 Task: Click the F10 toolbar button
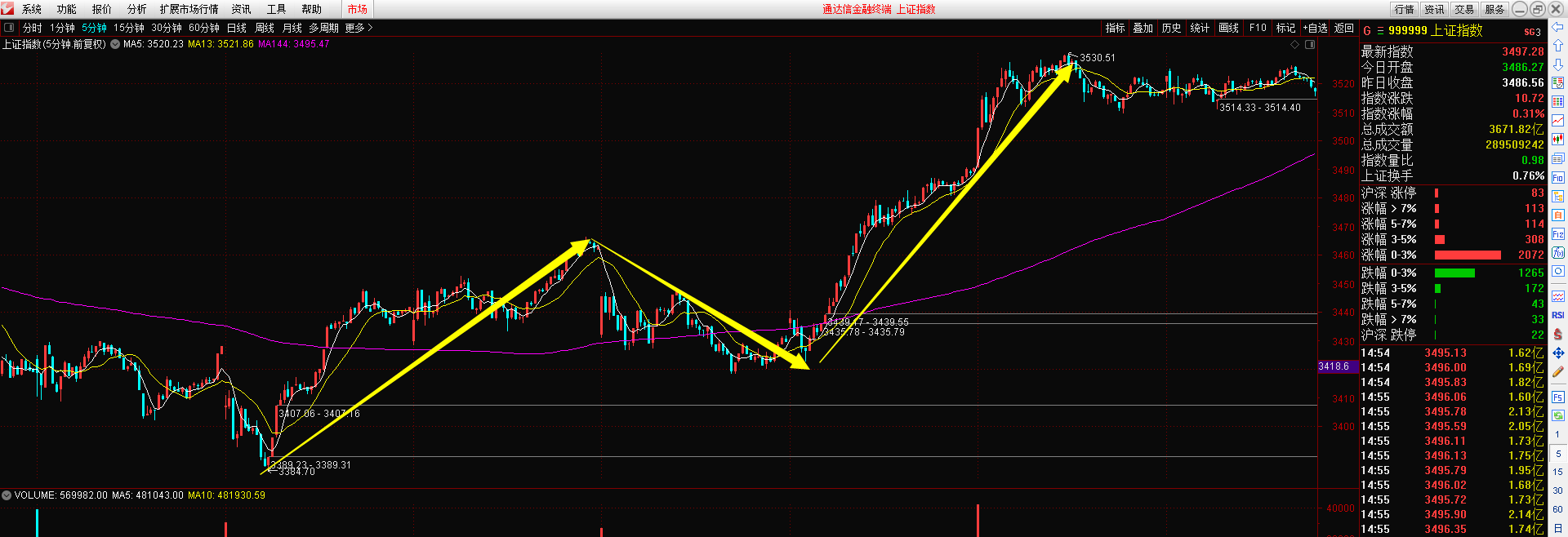[1258, 28]
